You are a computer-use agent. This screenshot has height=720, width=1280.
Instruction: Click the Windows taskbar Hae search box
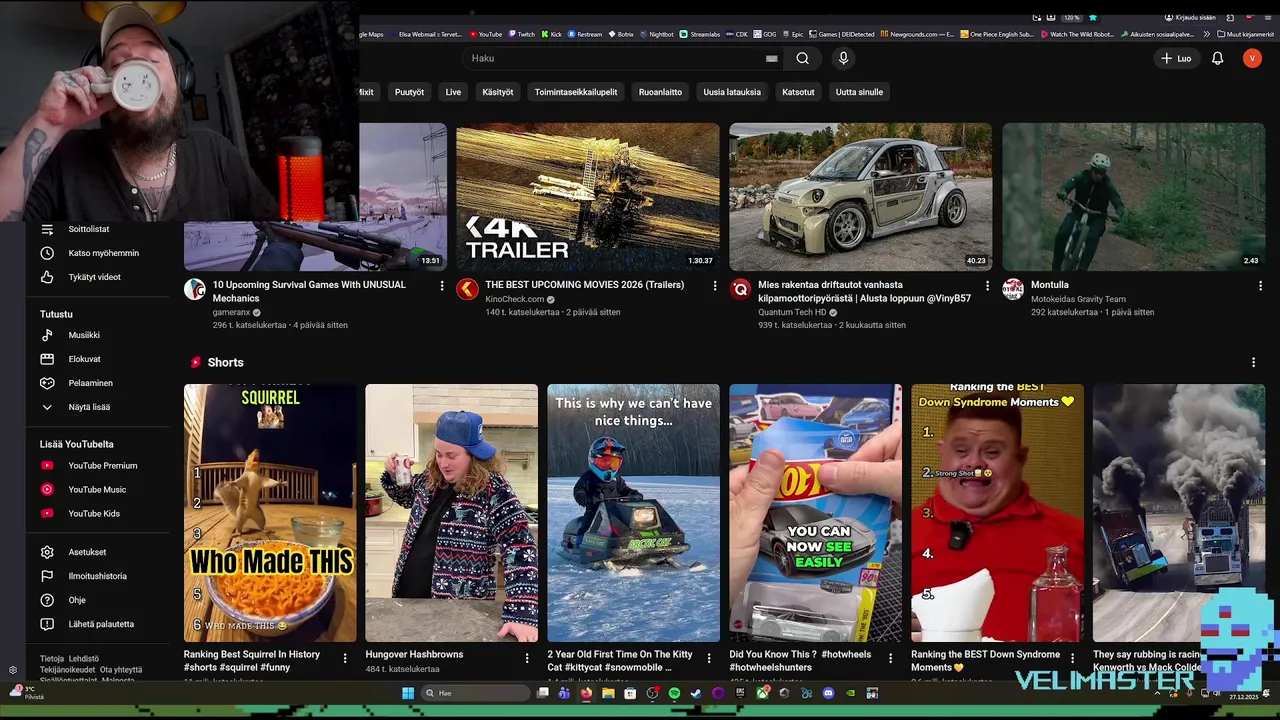474,693
